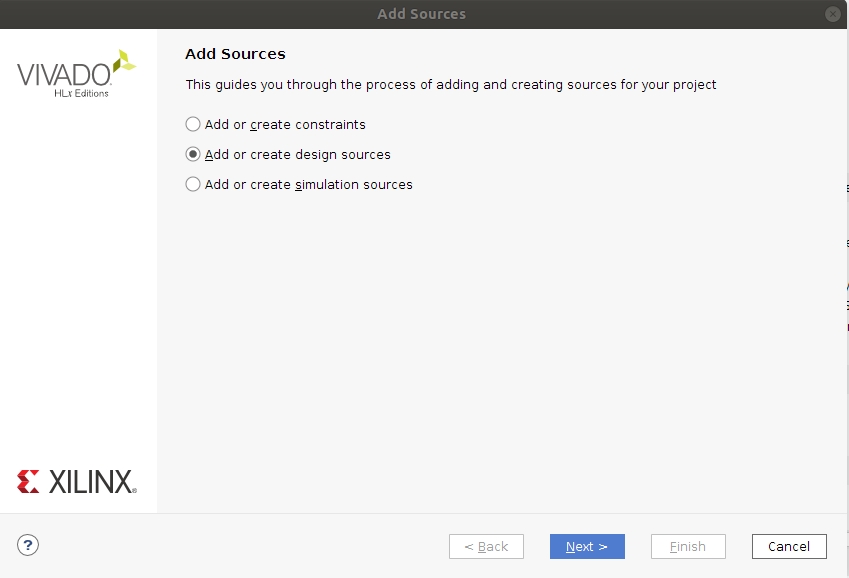Click the 'Add or create simulation sources' label
The height and width of the screenshot is (578, 849).
[x=308, y=185]
